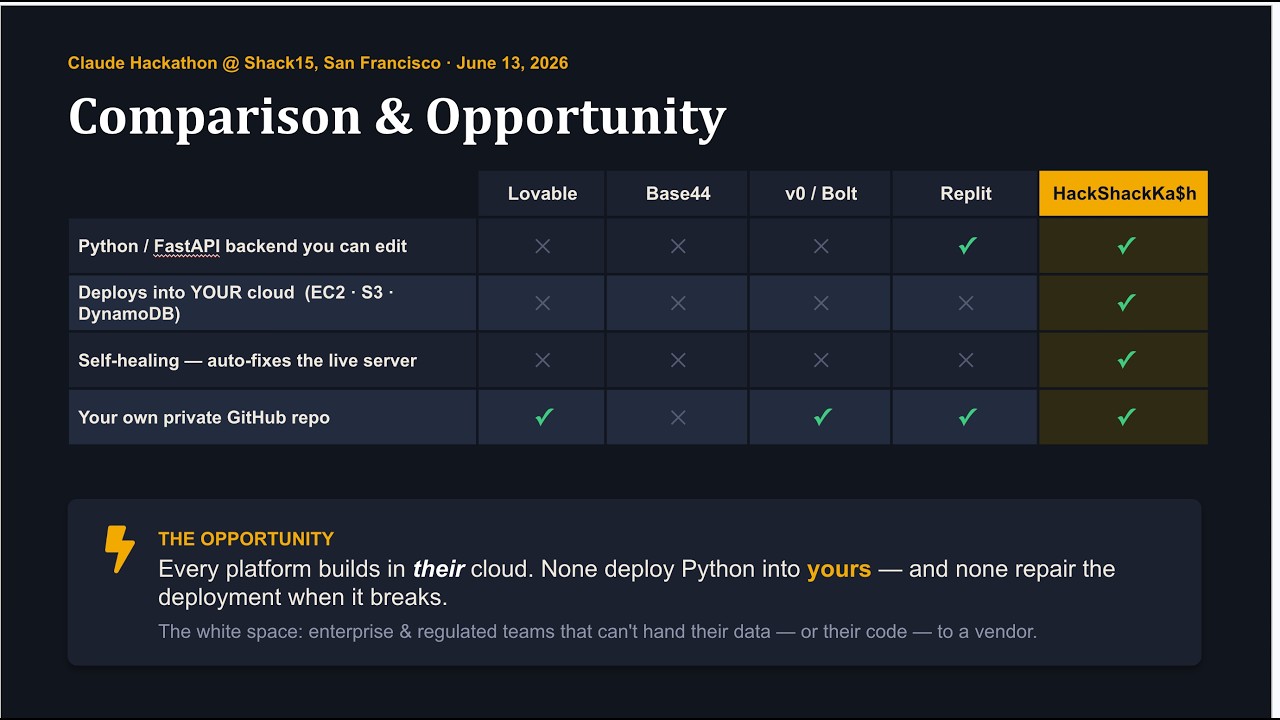This screenshot has height=720, width=1280.
Task: Click the Replit checkmark in the GitHub repo row
Action: [x=967, y=417]
